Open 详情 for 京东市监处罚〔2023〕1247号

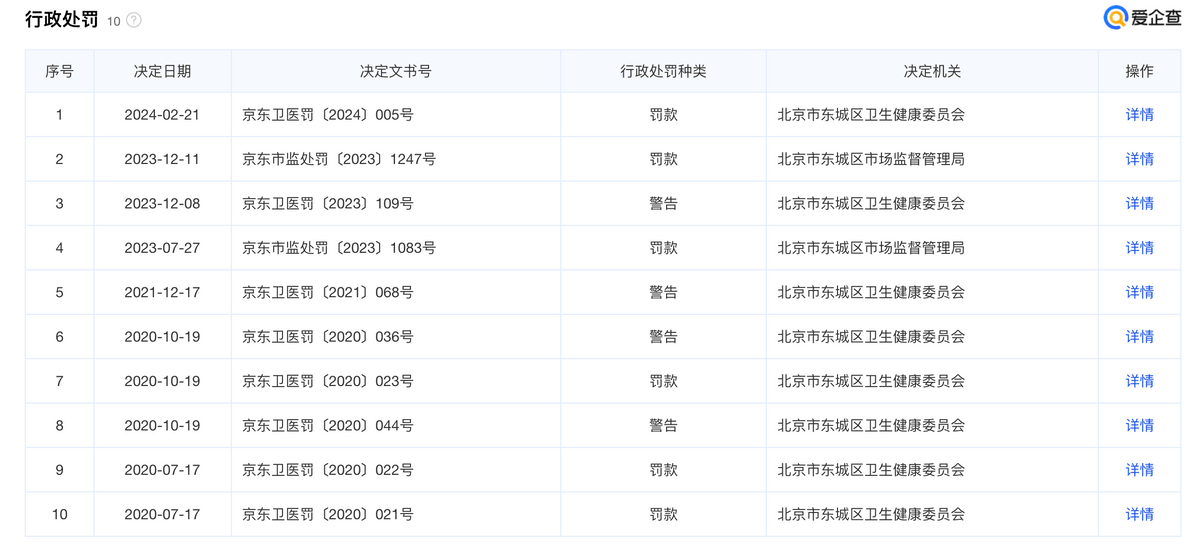tap(1139, 159)
